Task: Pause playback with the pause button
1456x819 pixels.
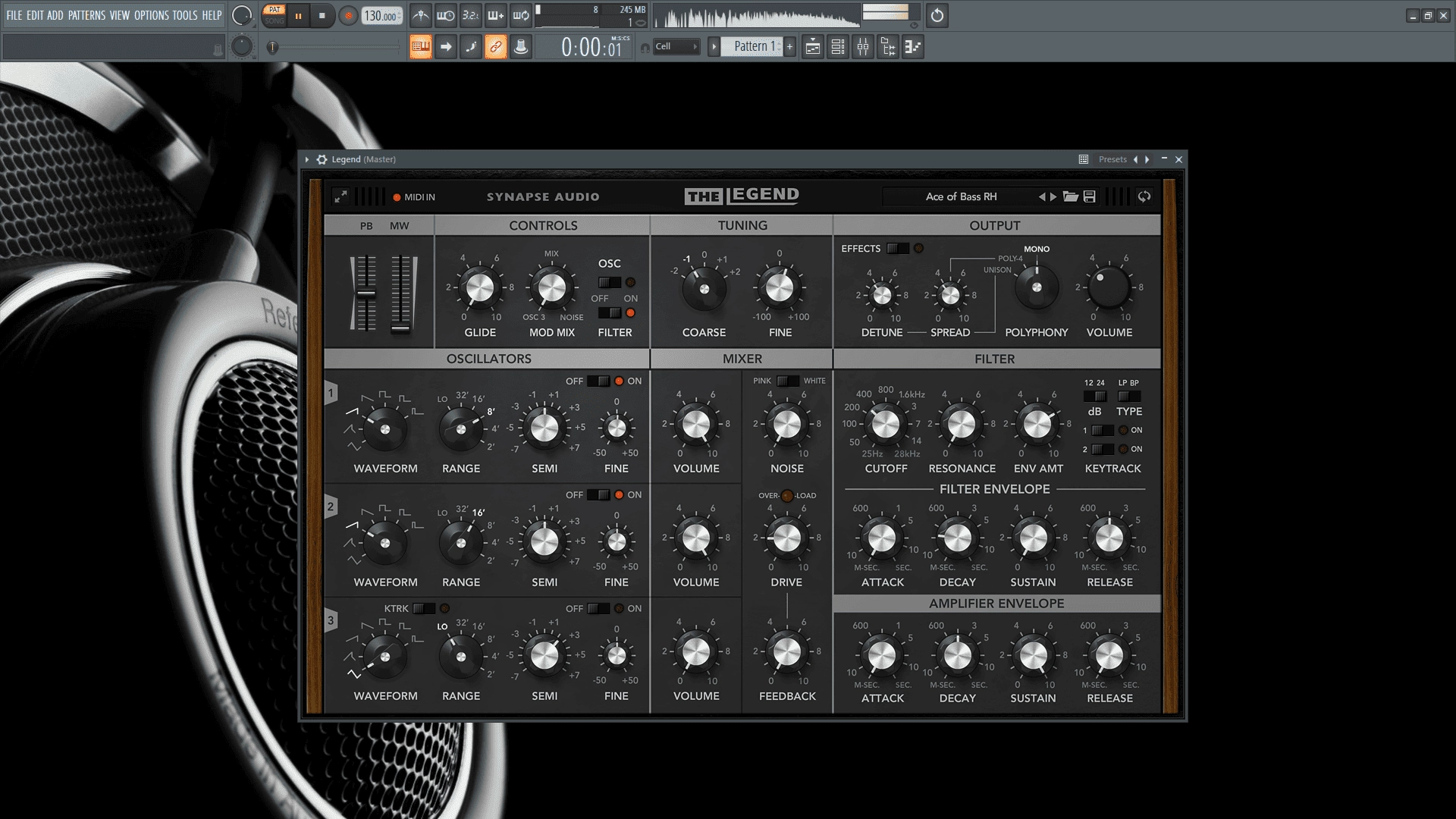Action: tap(298, 15)
